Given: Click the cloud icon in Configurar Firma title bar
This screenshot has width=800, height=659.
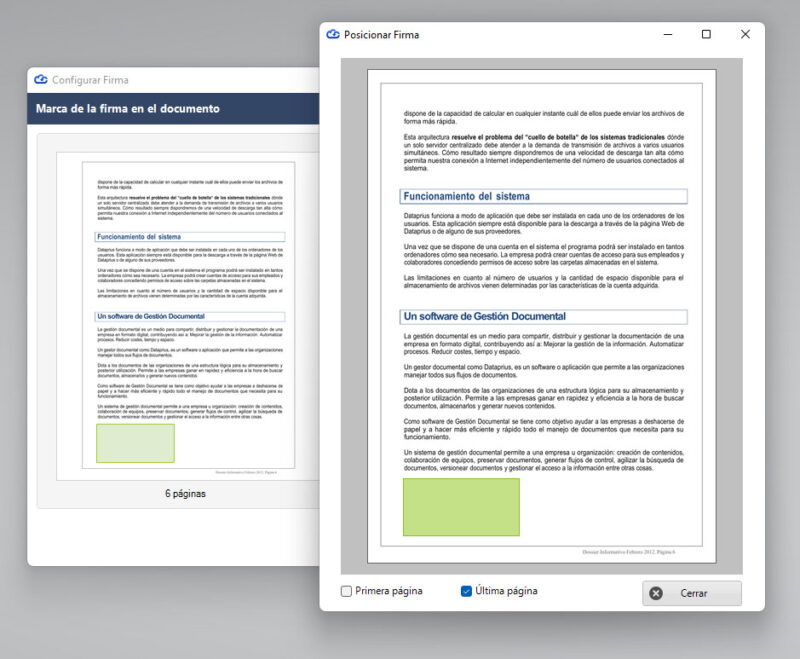Looking at the screenshot, I should click(41, 80).
